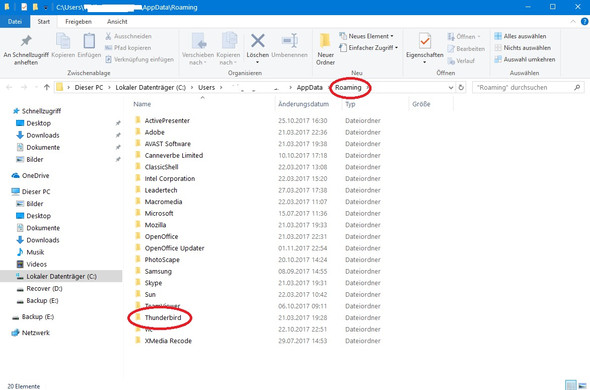The height and width of the screenshot is (390, 590).
Task: Open Eigenschaften with checkmark icon
Action: [425, 41]
